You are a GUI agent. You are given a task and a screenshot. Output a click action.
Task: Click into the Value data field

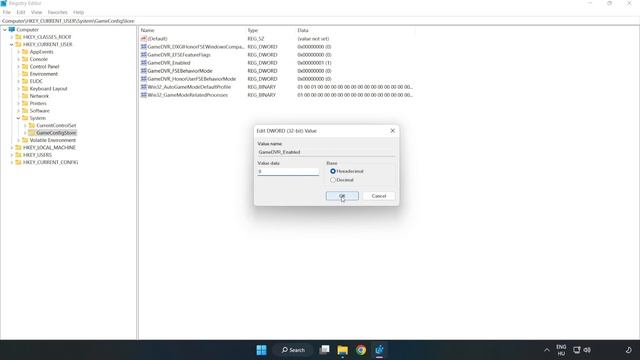click(288, 172)
